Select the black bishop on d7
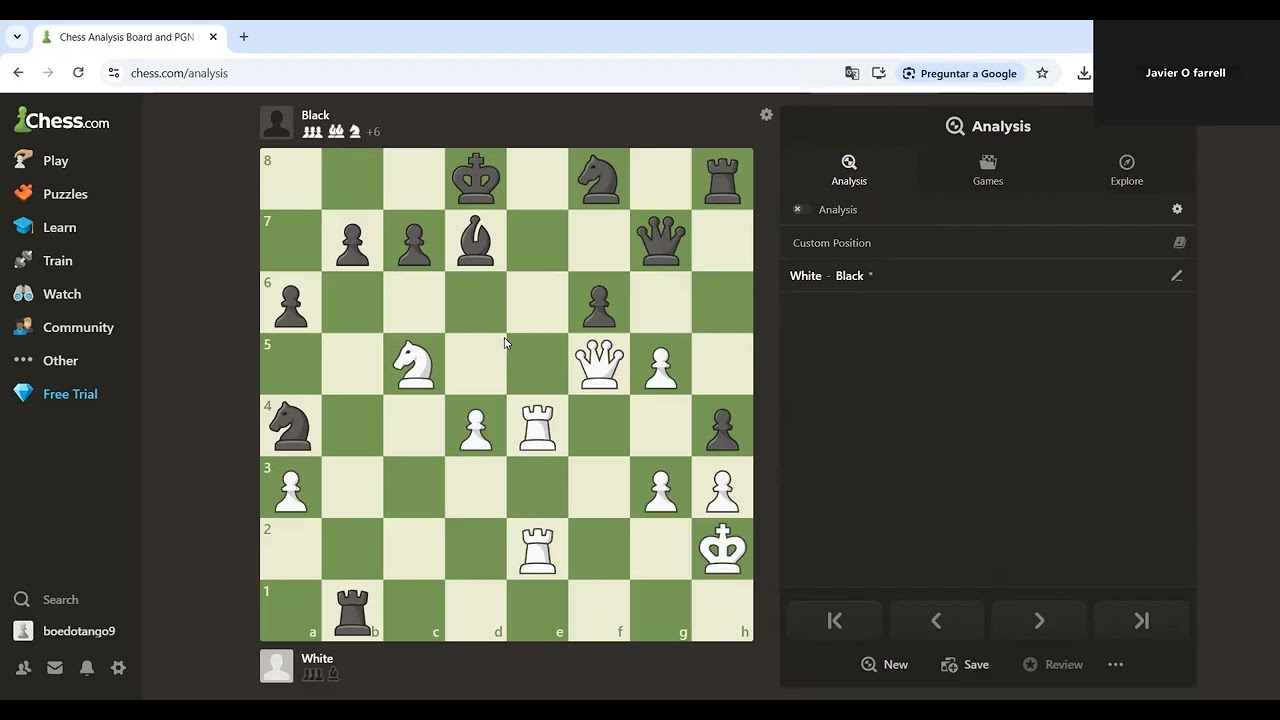Screen dimensions: 1280x720 (x=476, y=241)
